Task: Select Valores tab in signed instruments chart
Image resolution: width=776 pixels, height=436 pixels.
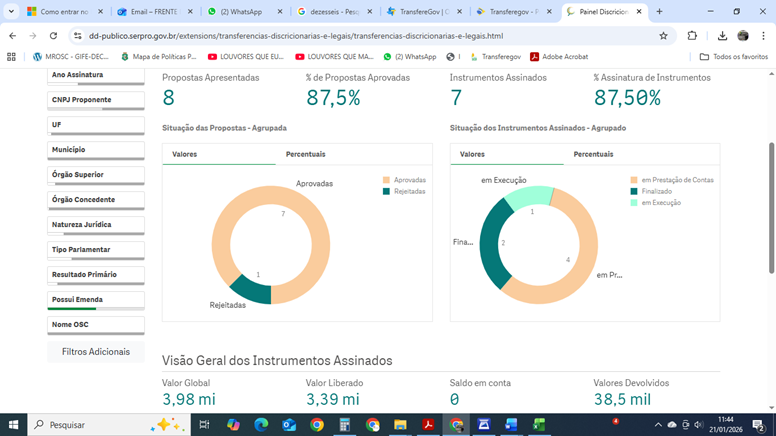Action: pos(472,154)
